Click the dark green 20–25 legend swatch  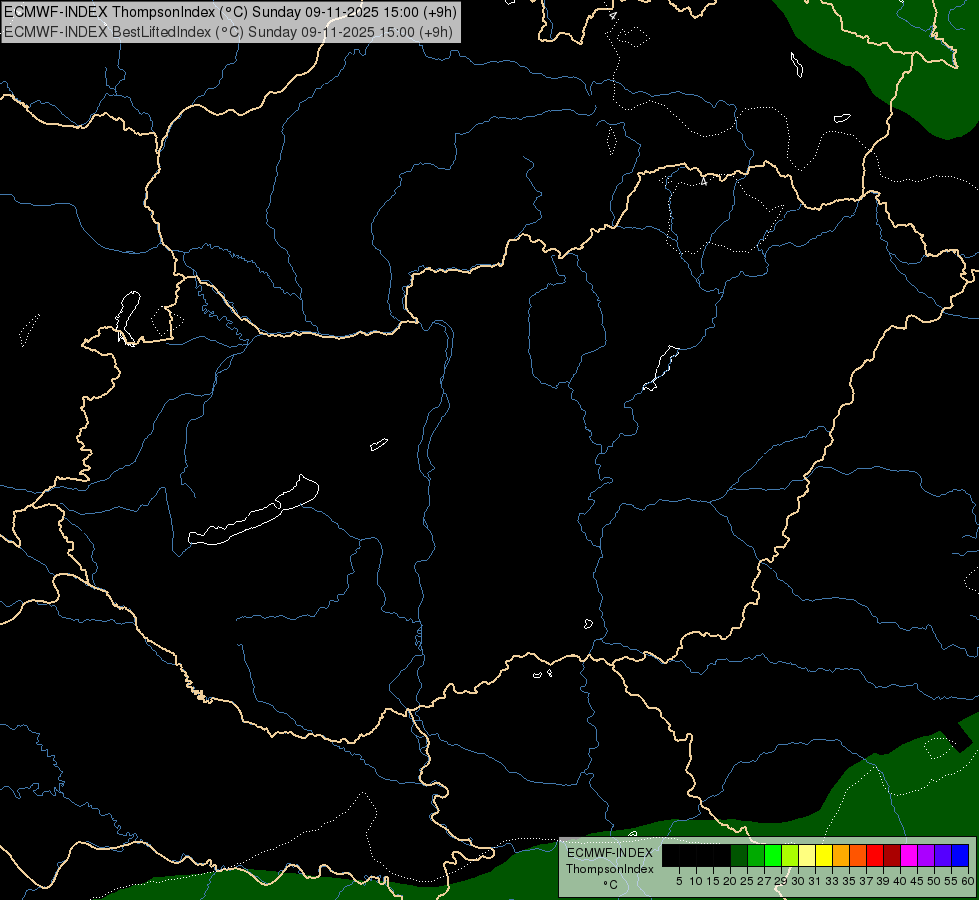(x=739, y=855)
